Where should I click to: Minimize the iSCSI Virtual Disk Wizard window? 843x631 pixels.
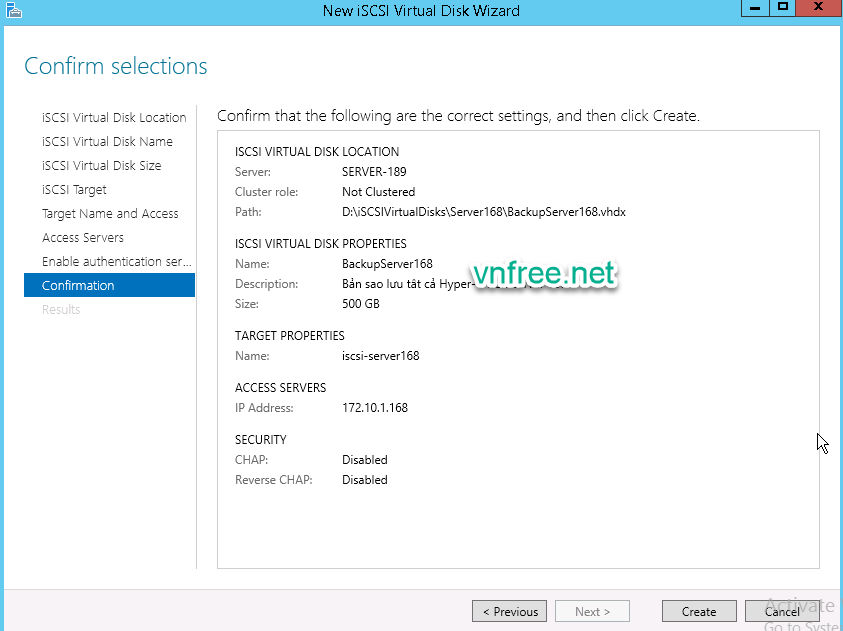tap(754, 8)
